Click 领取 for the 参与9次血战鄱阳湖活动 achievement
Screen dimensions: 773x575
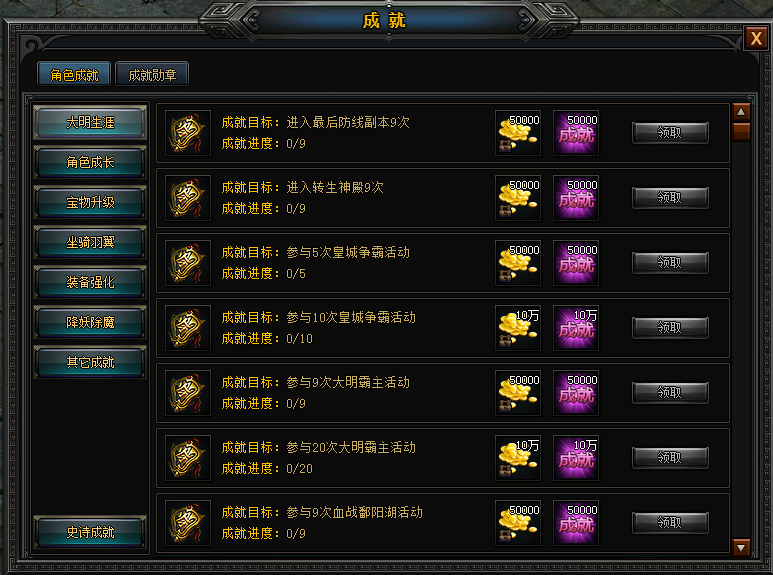pyautogui.click(x=670, y=523)
